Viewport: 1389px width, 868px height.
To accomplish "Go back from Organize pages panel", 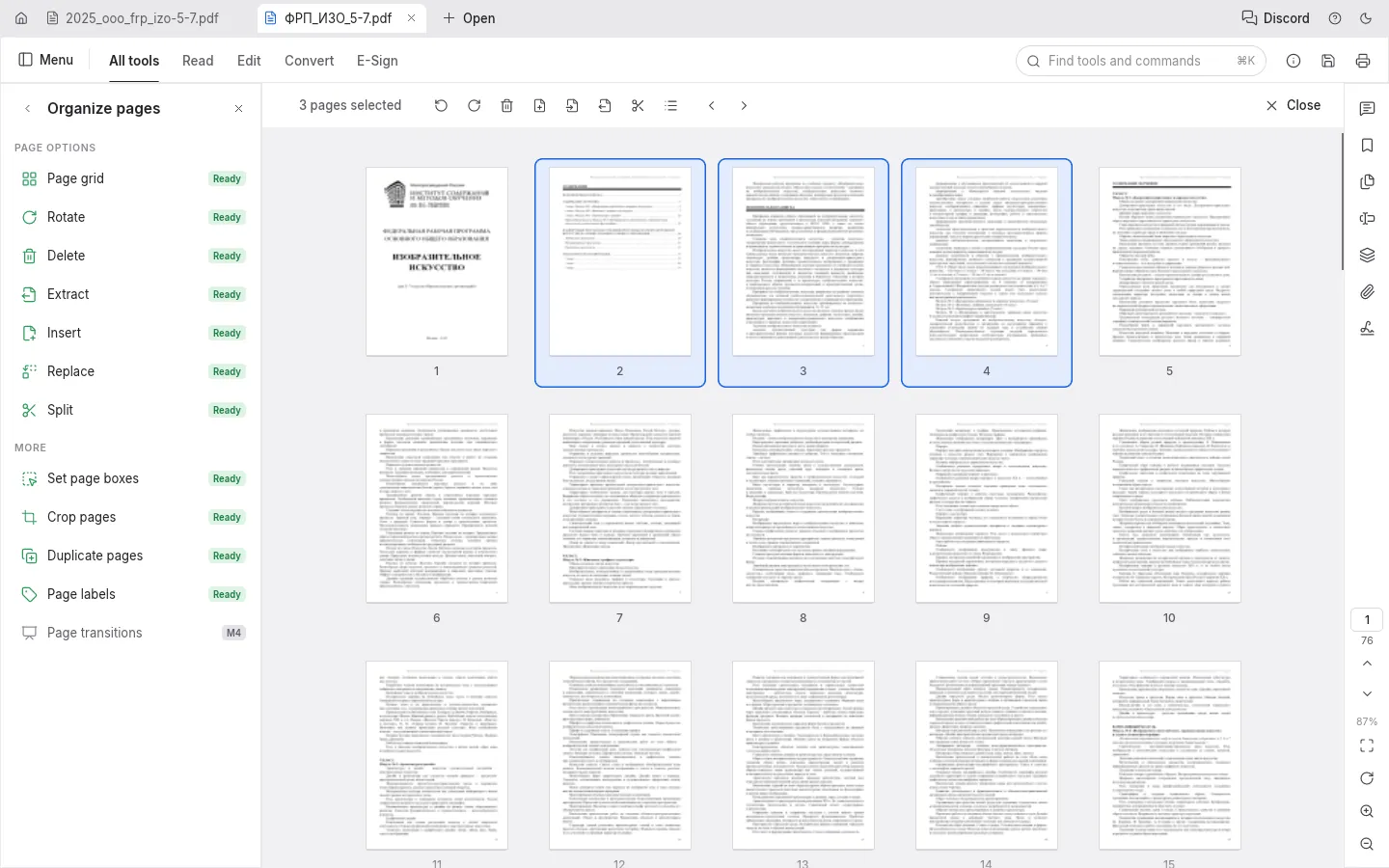I will [x=27, y=109].
